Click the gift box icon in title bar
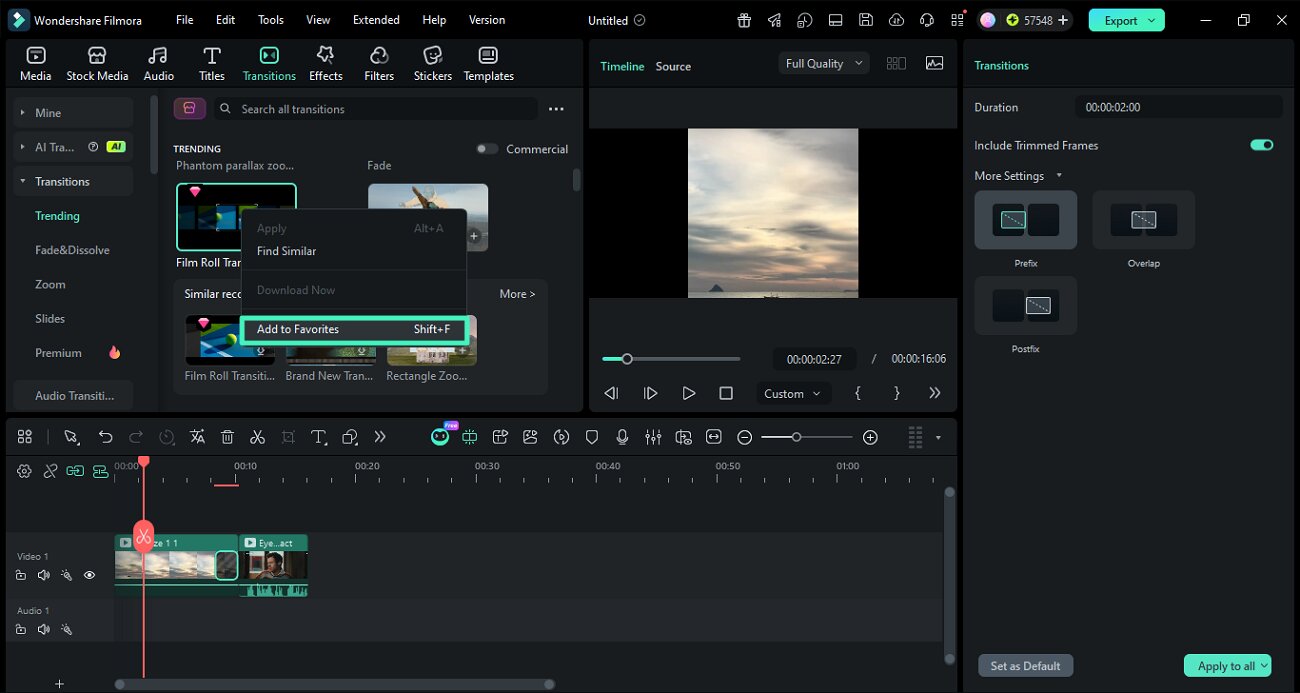1300x693 pixels. pyautogui.click(x=744, y=20)
